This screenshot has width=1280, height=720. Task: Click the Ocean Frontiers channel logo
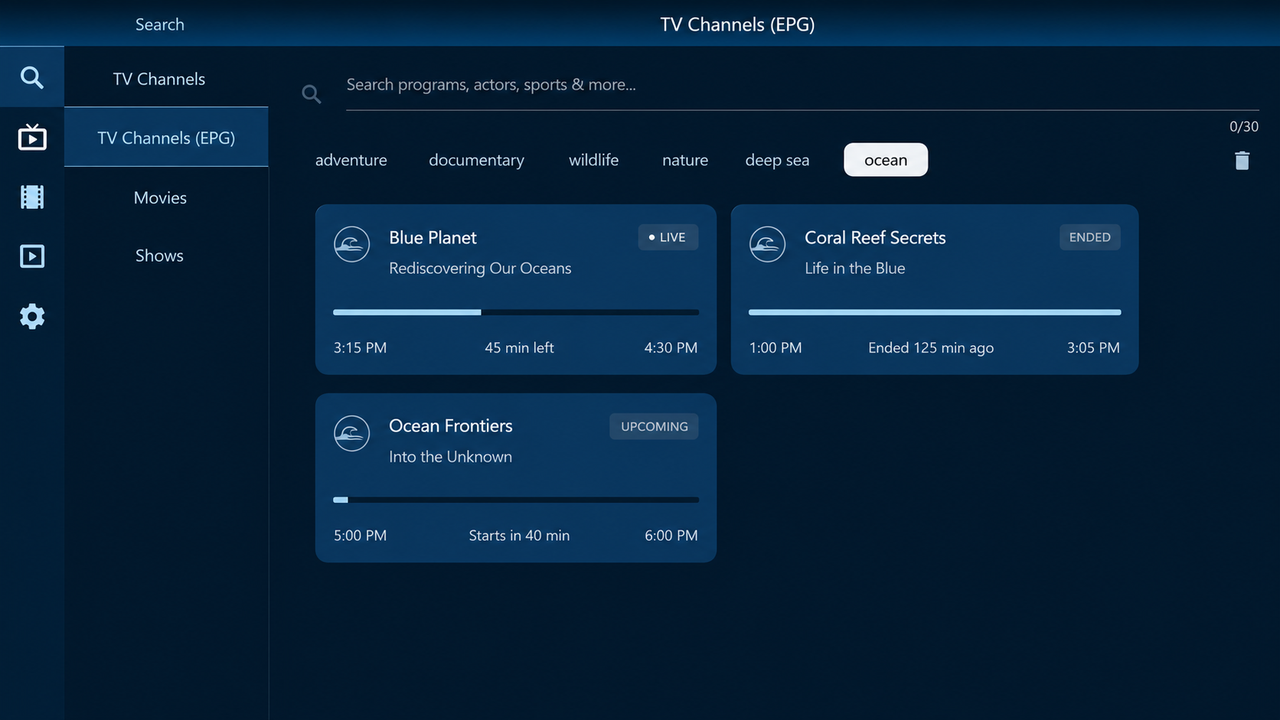click(352, 432)
